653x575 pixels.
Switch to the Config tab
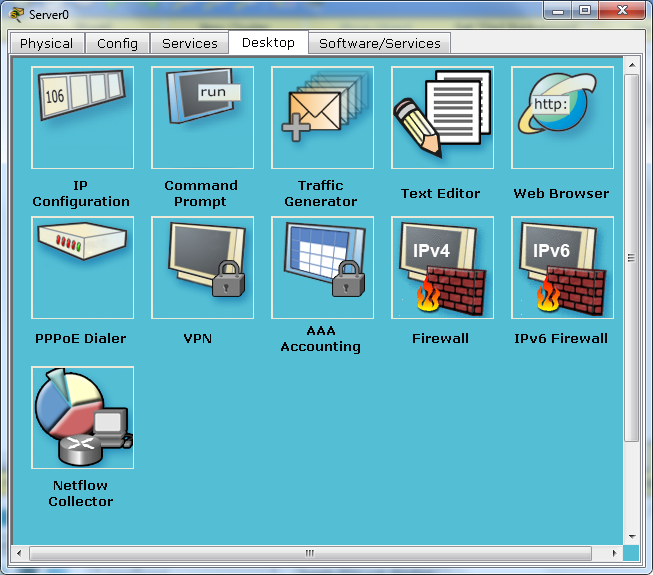click(x=117, y=43)
